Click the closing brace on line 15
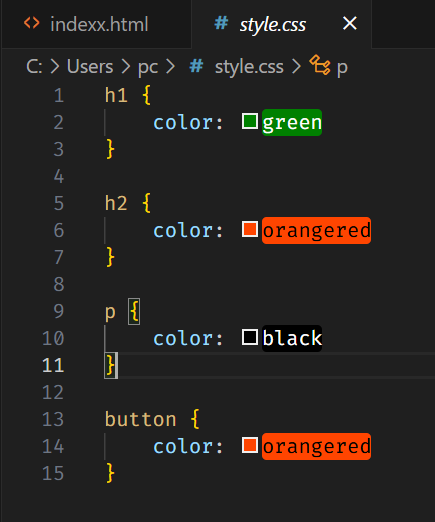 110,473
